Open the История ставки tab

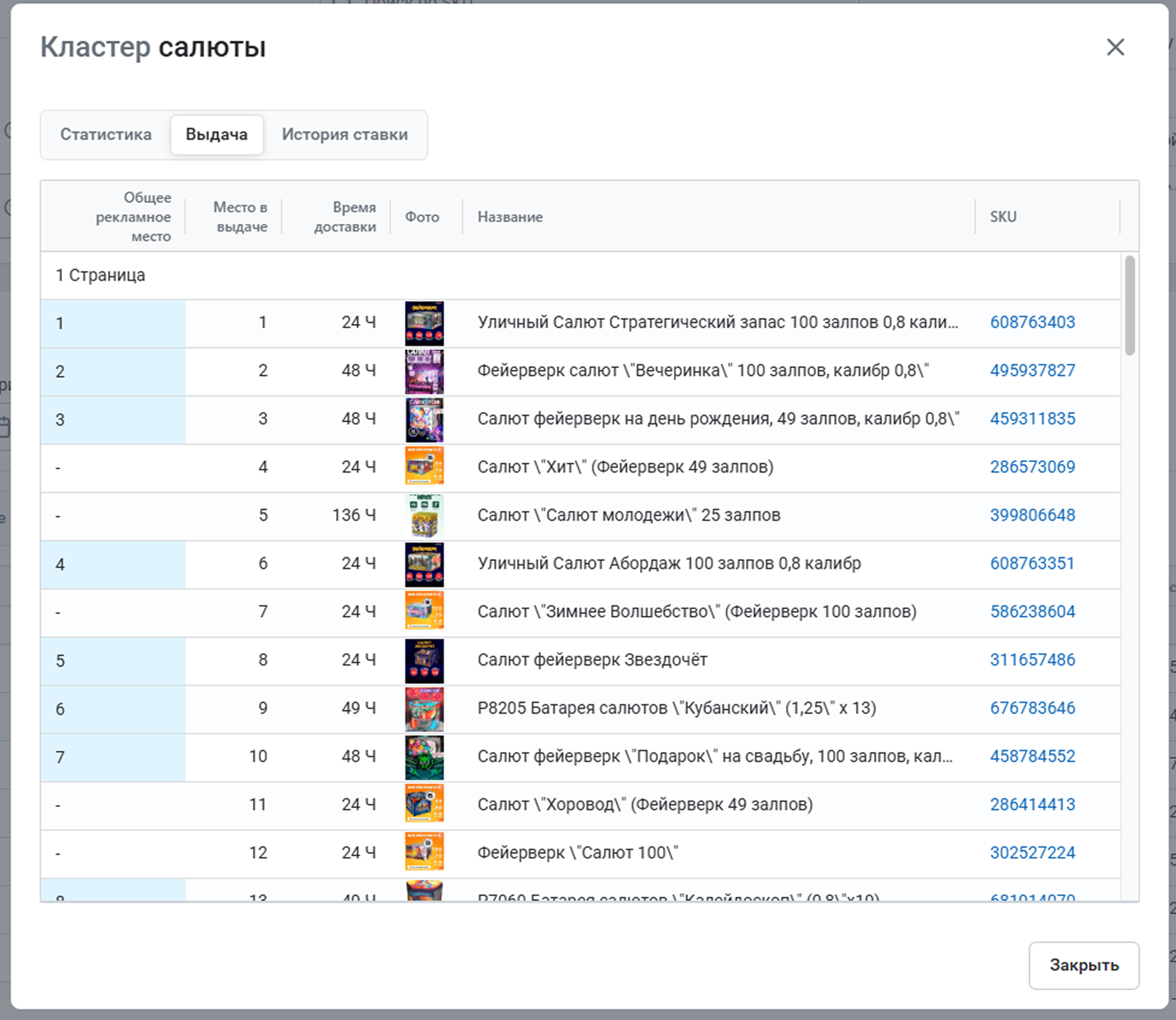point(344,134)
